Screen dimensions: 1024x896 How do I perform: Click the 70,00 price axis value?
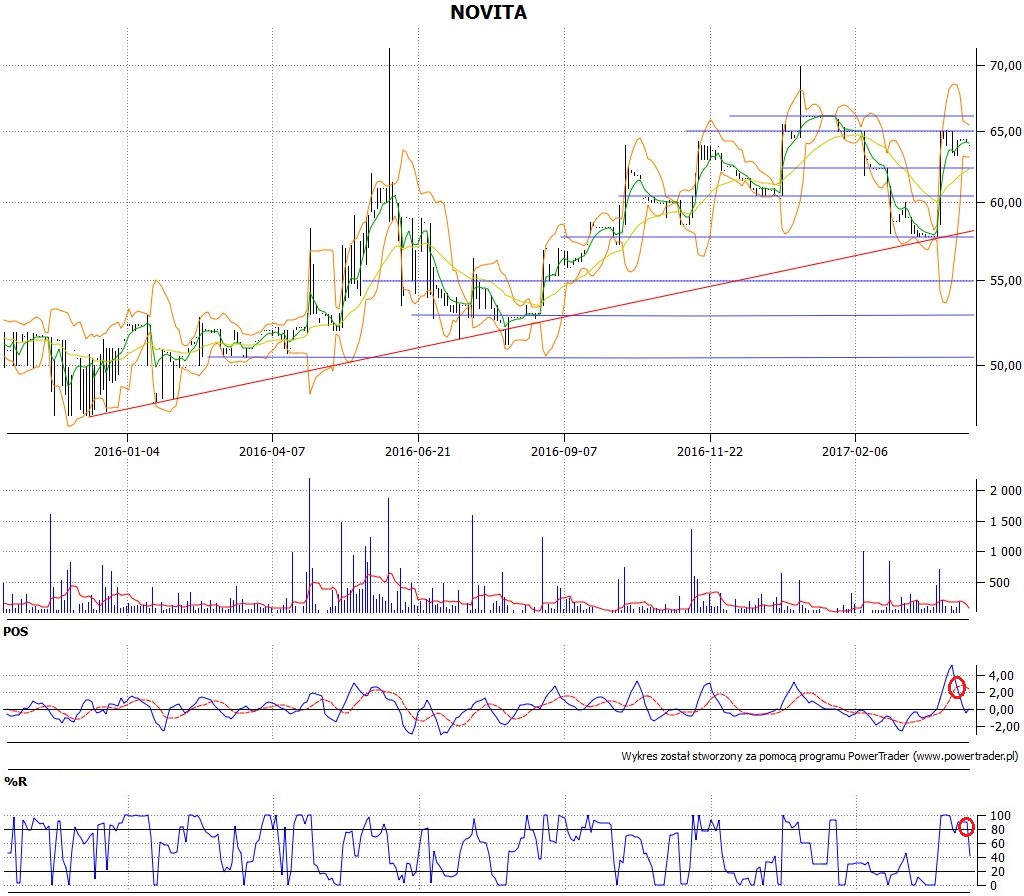click(1006, 65)
